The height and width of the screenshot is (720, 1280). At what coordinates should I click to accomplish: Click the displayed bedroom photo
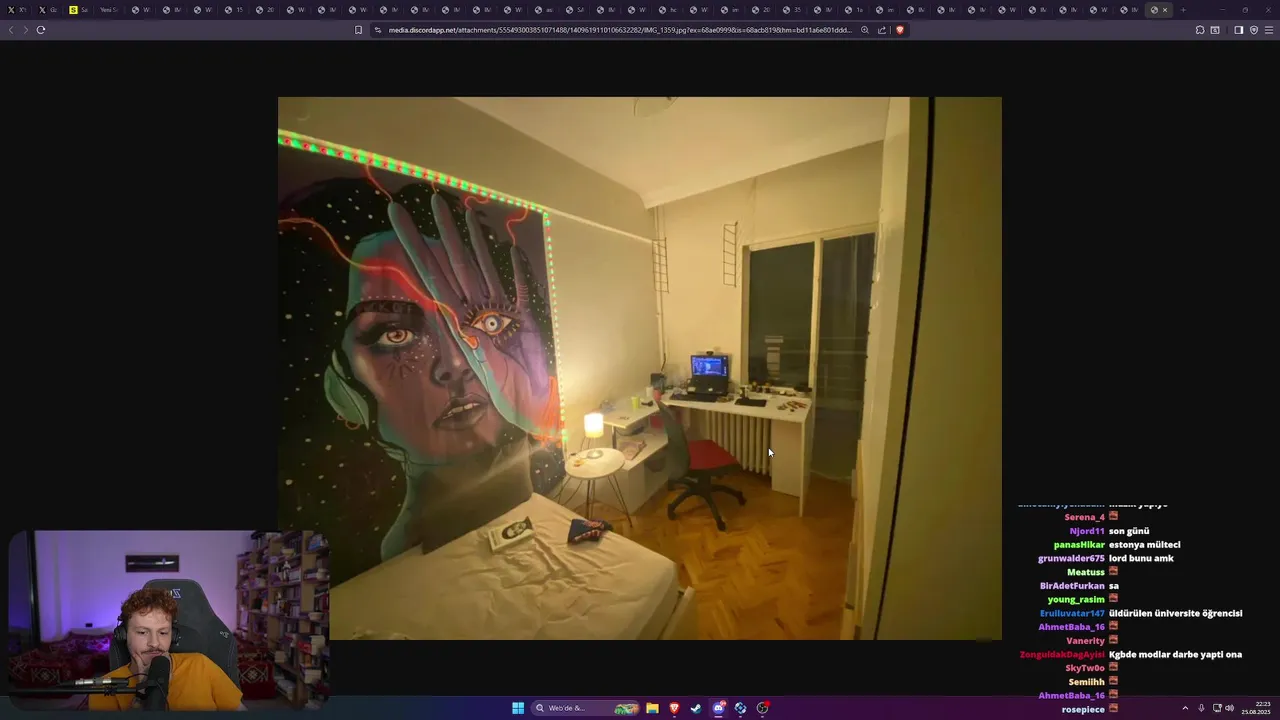(639, 368)
